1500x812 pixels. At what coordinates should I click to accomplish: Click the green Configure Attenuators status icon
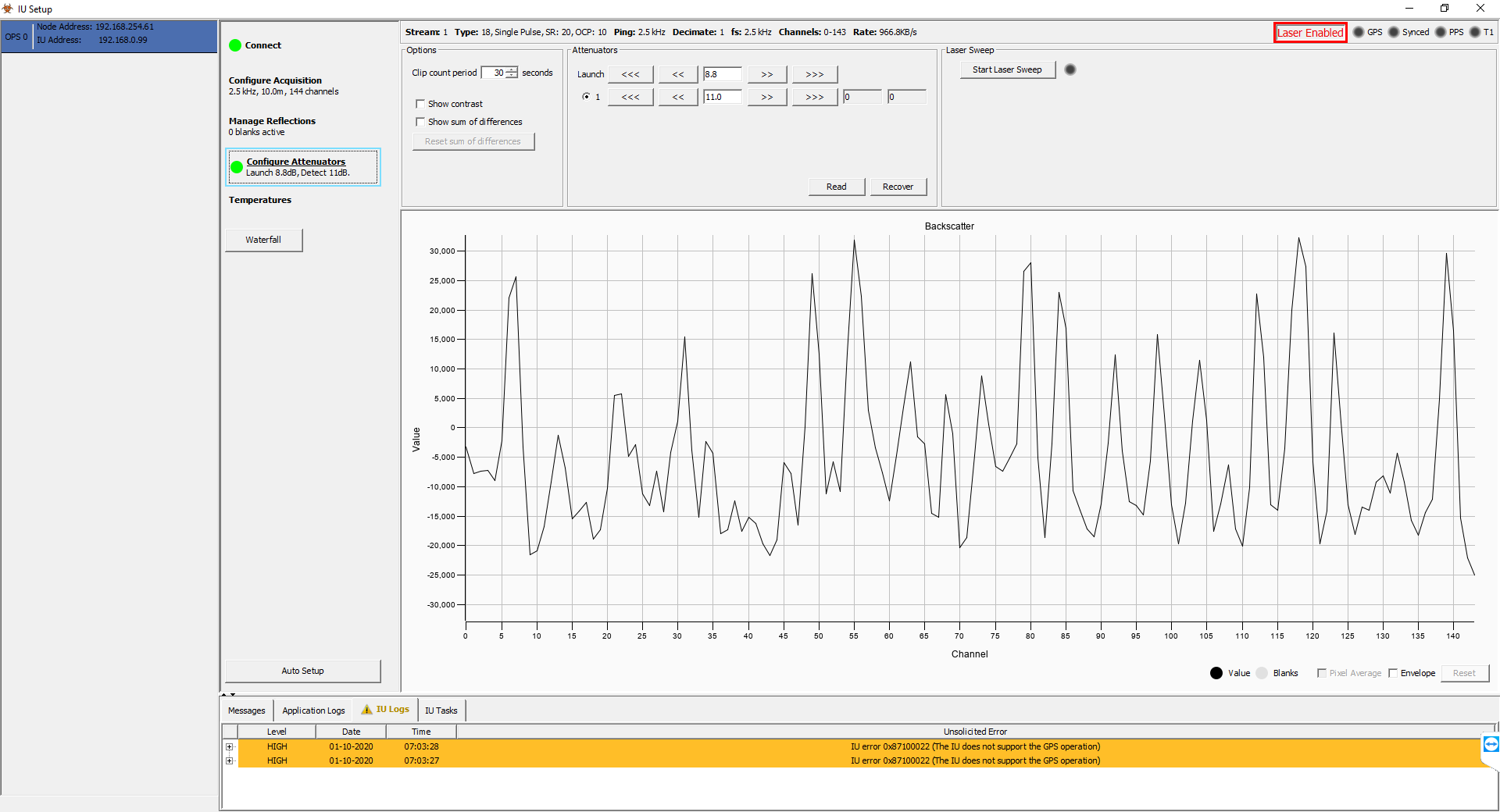[237, 166]
